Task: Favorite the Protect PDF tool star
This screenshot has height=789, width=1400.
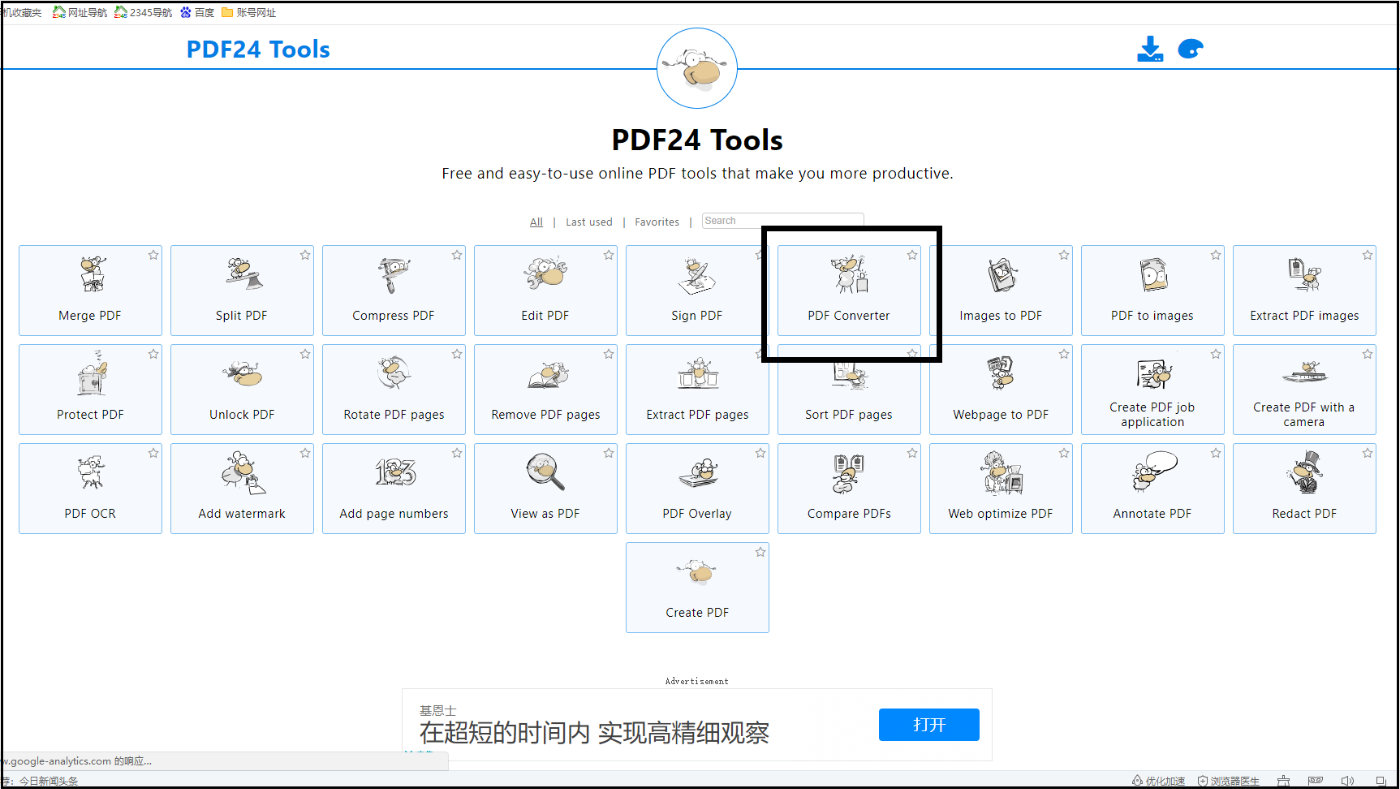Action: click(153, 354)
